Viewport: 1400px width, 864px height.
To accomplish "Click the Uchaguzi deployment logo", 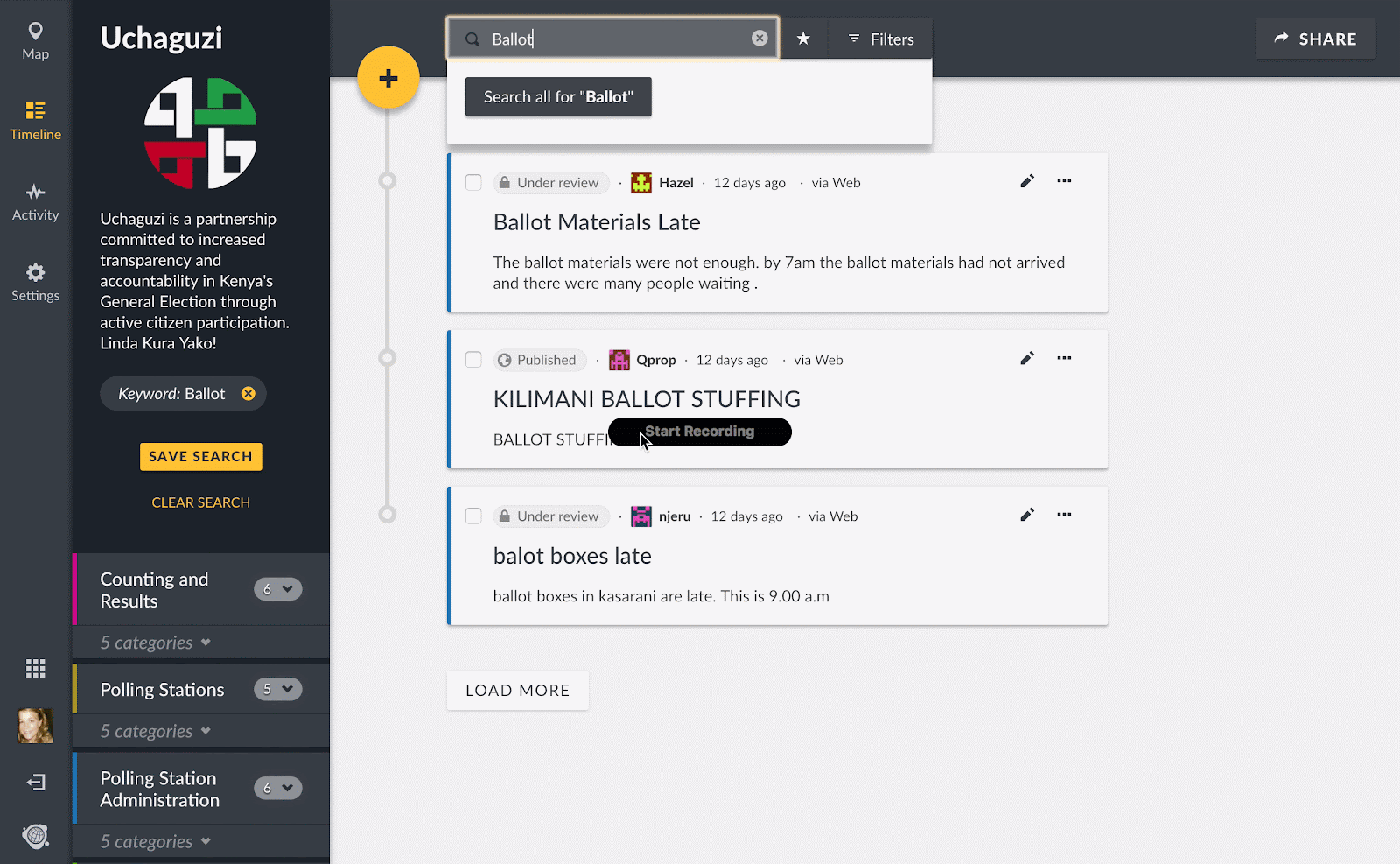I will 200,133.
